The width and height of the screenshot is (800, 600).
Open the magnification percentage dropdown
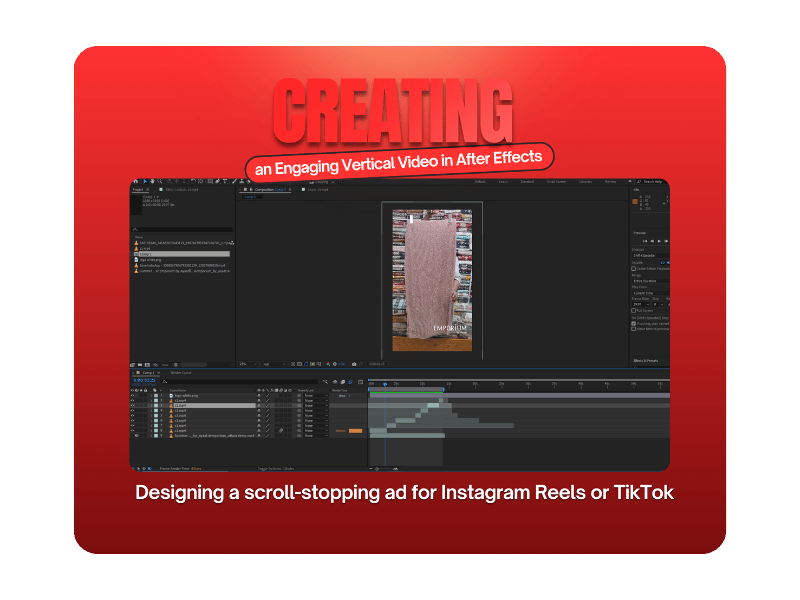(249, 363)
